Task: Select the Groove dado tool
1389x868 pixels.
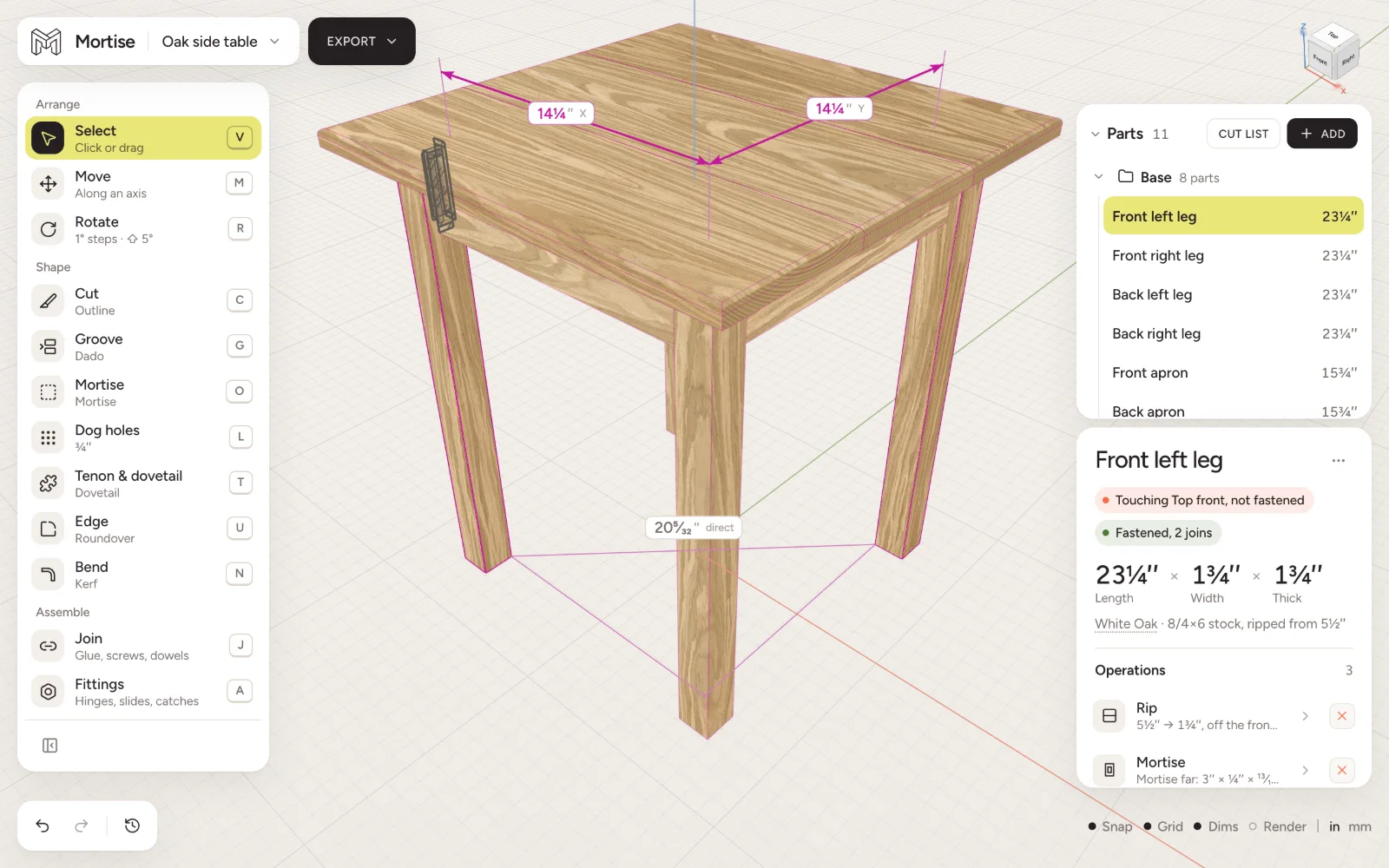Action: tap(143, 346)
